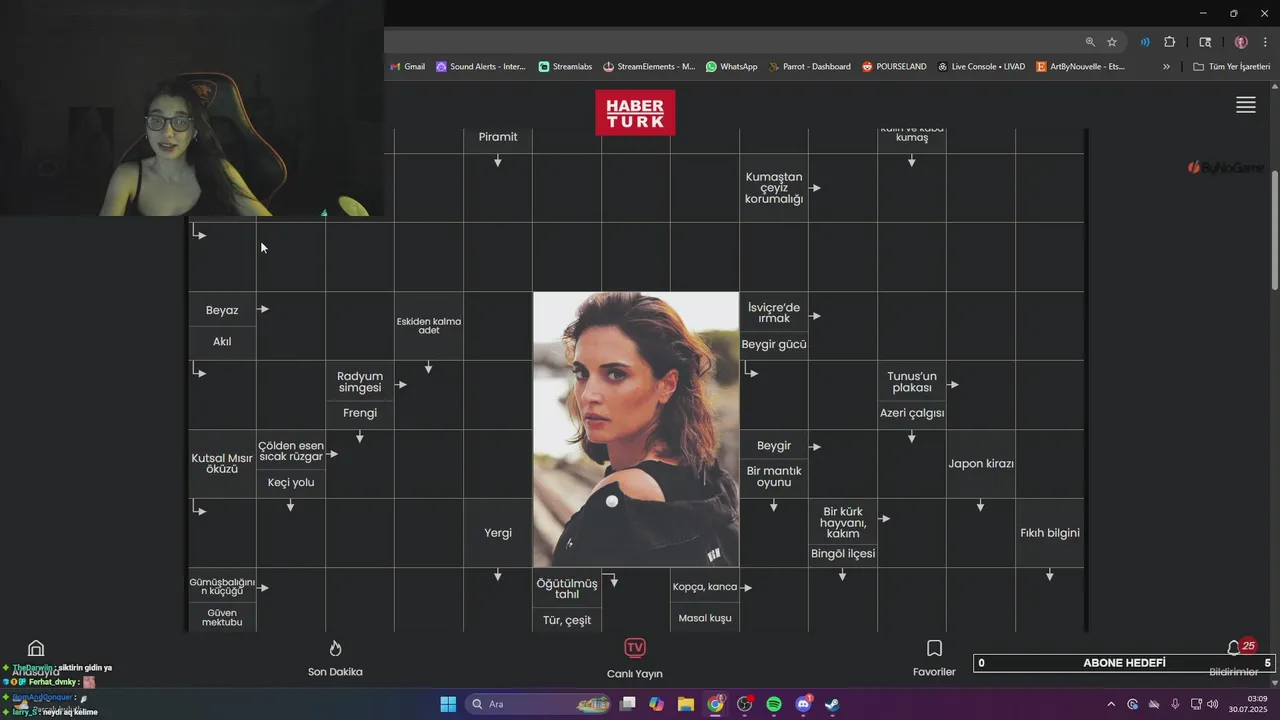This screenshot has height=720, width=1280.
Task: Select the 'Güven mektubu' clue
Action: 222,618
